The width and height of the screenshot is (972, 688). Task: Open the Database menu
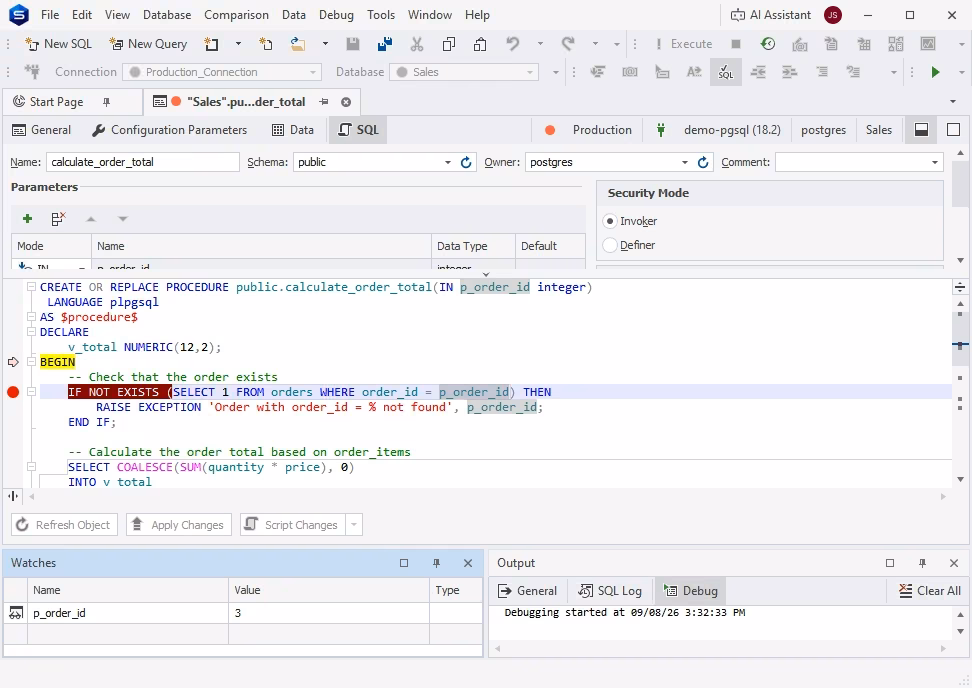pyautogui.click(x=167, y=15)
